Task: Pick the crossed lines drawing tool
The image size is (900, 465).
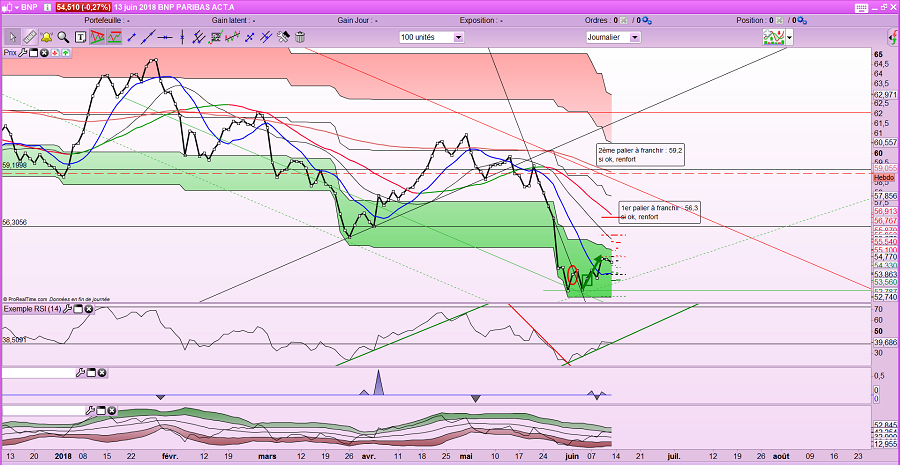Action: (x=249, y=37)
